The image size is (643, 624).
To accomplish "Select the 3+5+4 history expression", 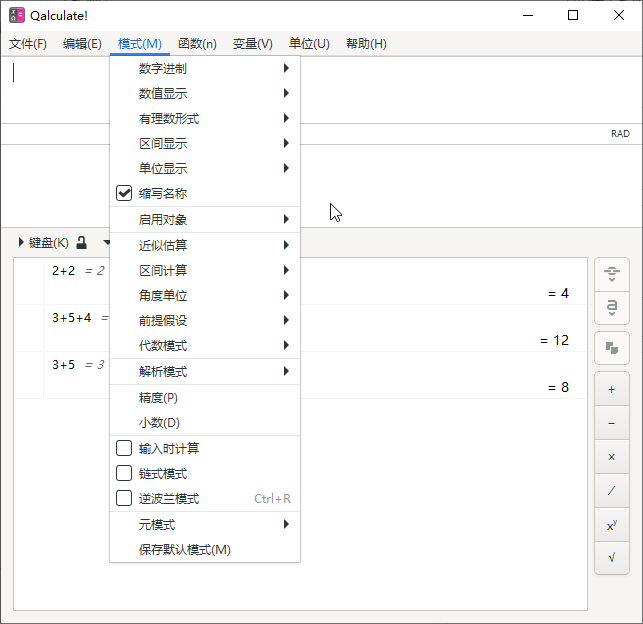I will tap(72, 318).
